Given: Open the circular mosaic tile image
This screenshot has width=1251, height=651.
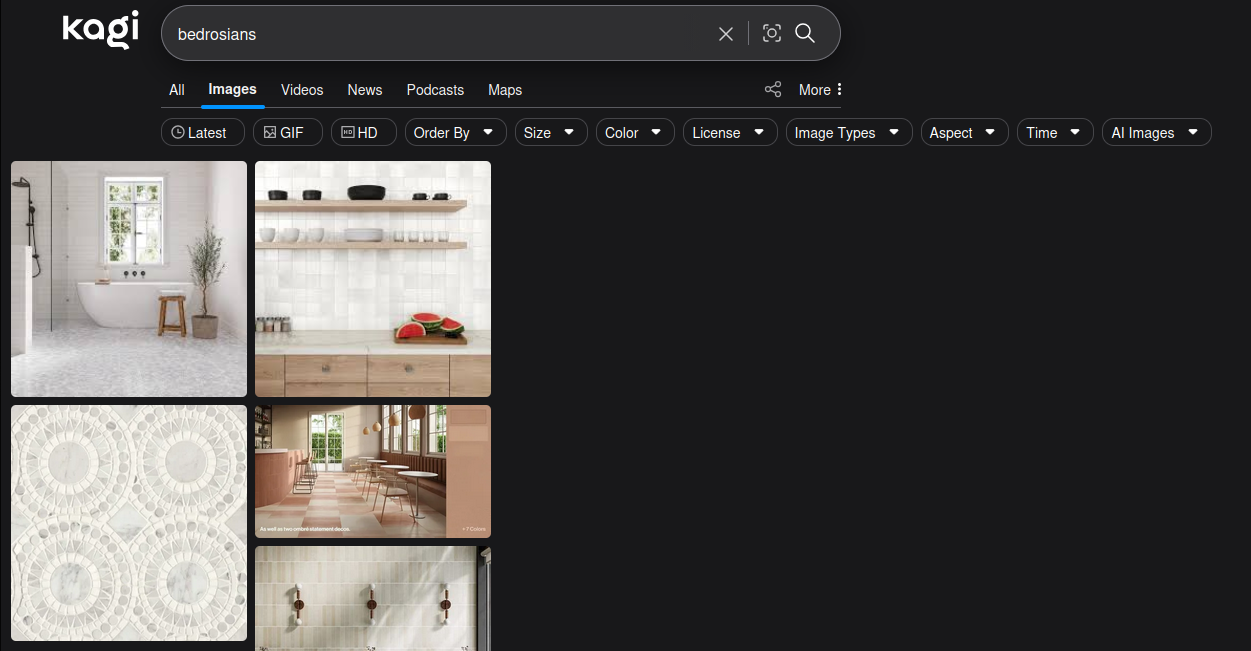Looking at the screenshot, I should (129, 523).
